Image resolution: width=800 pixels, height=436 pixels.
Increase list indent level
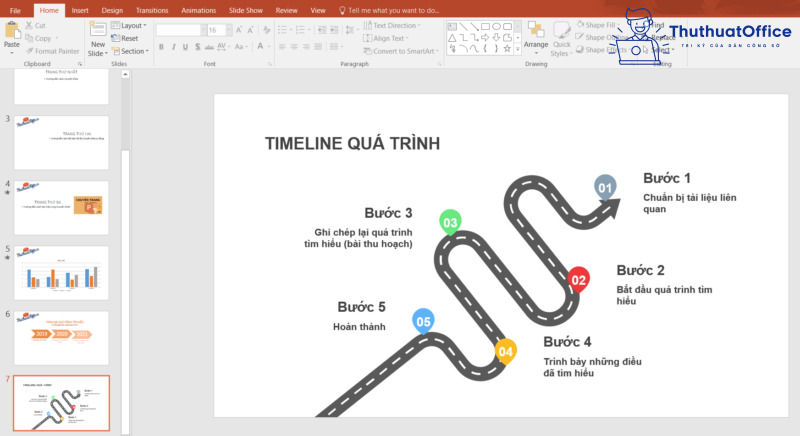coord(334,30)
